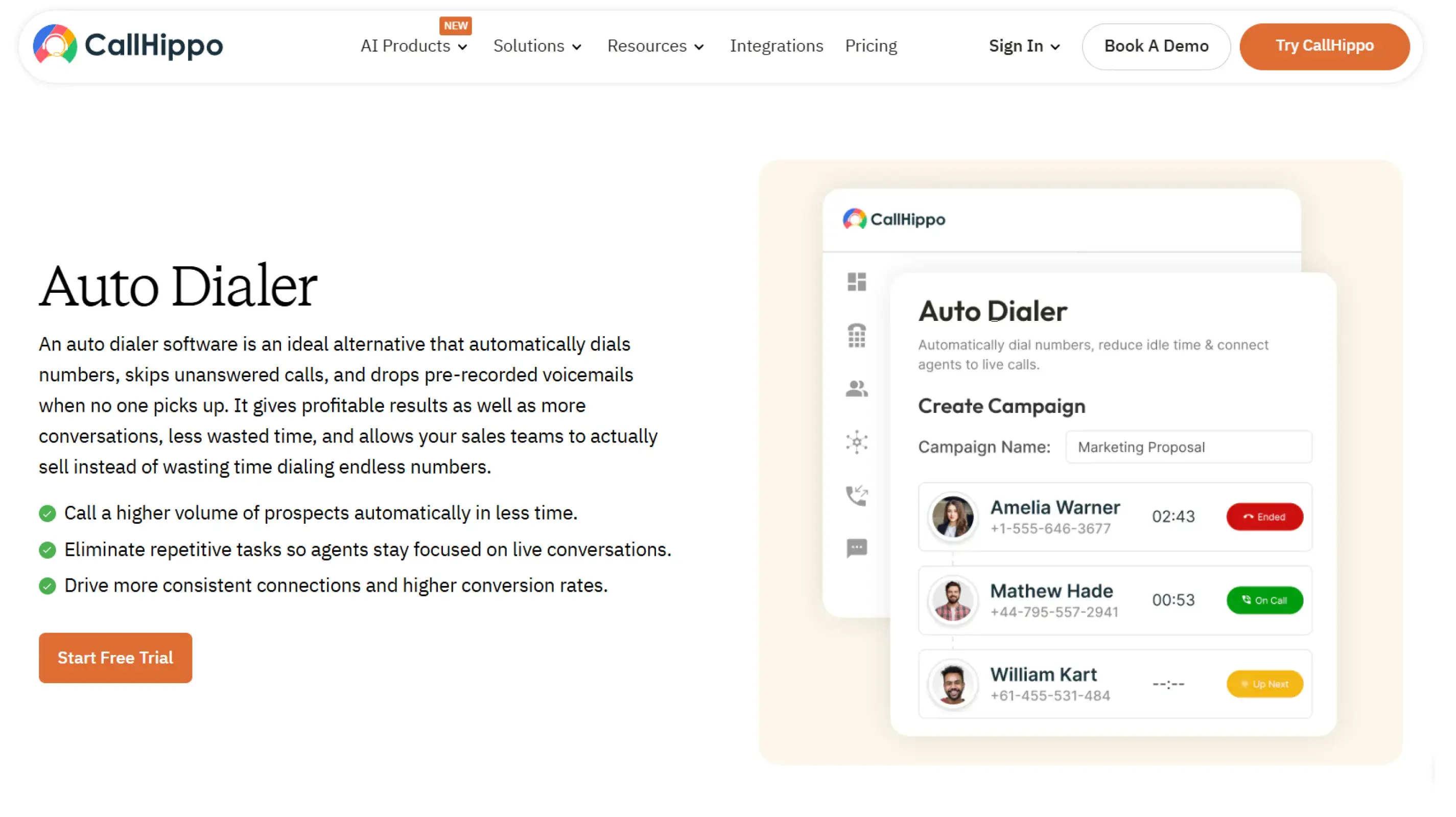
Task: Click the call duration 00:53
Action: (1173, 600)
